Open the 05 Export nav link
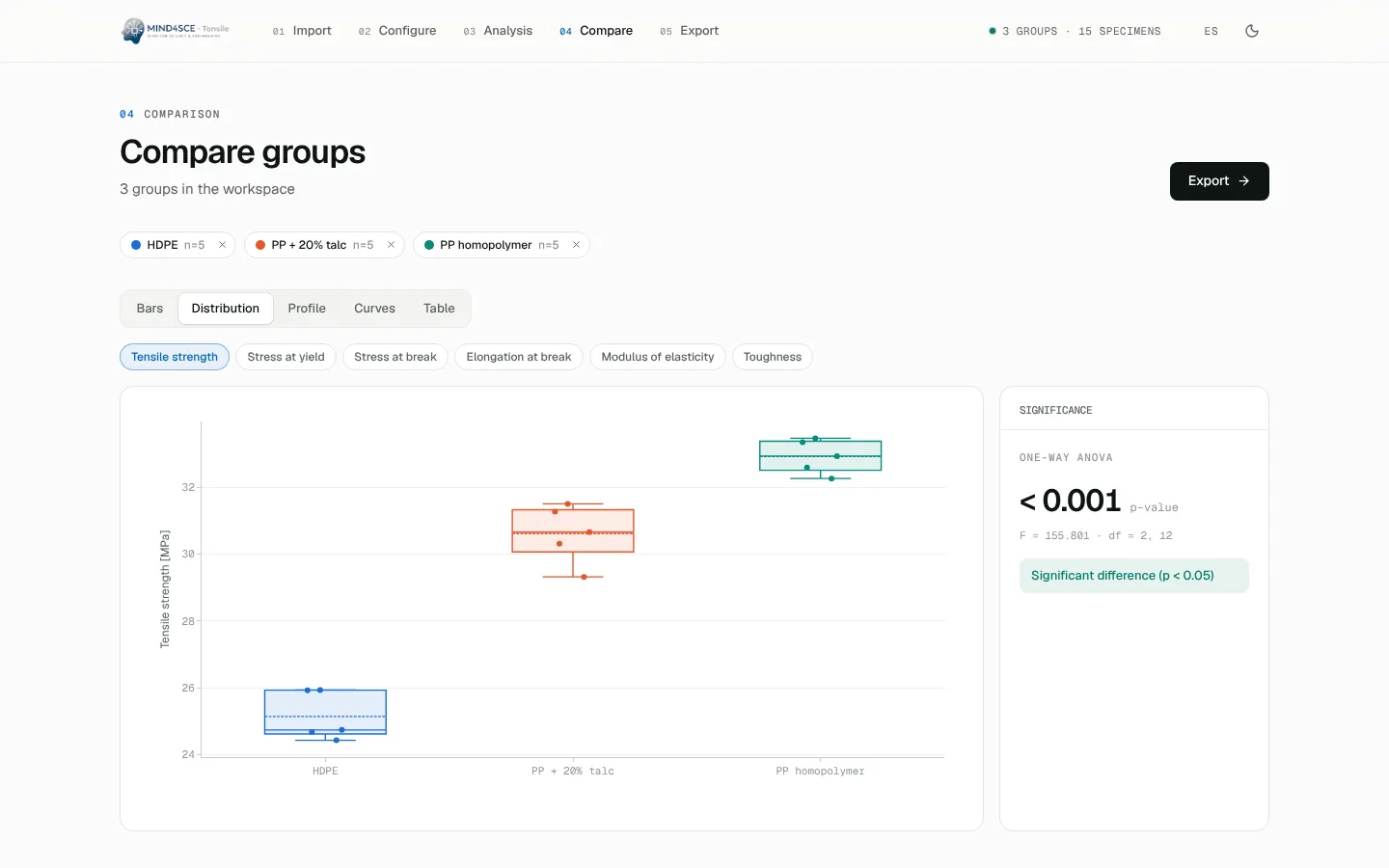Screen dimensions: 1389x868 [x=689, y=31]
